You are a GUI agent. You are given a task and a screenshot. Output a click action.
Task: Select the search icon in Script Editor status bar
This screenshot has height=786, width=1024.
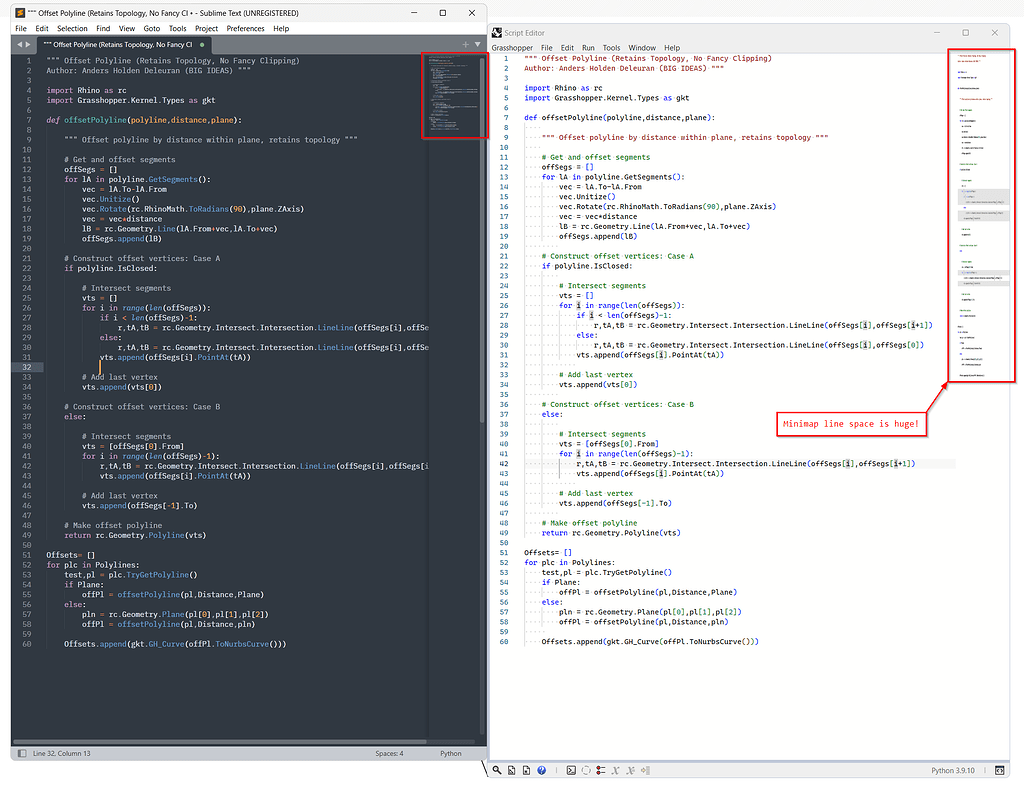pyautogui.click(x=497, y=770)
